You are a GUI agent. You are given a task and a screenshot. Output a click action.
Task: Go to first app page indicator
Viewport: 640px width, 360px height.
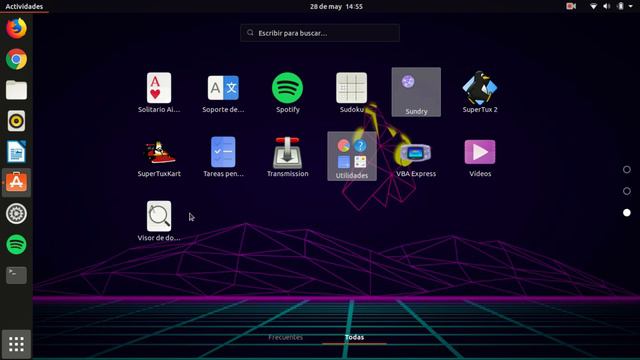pos(627,169)
